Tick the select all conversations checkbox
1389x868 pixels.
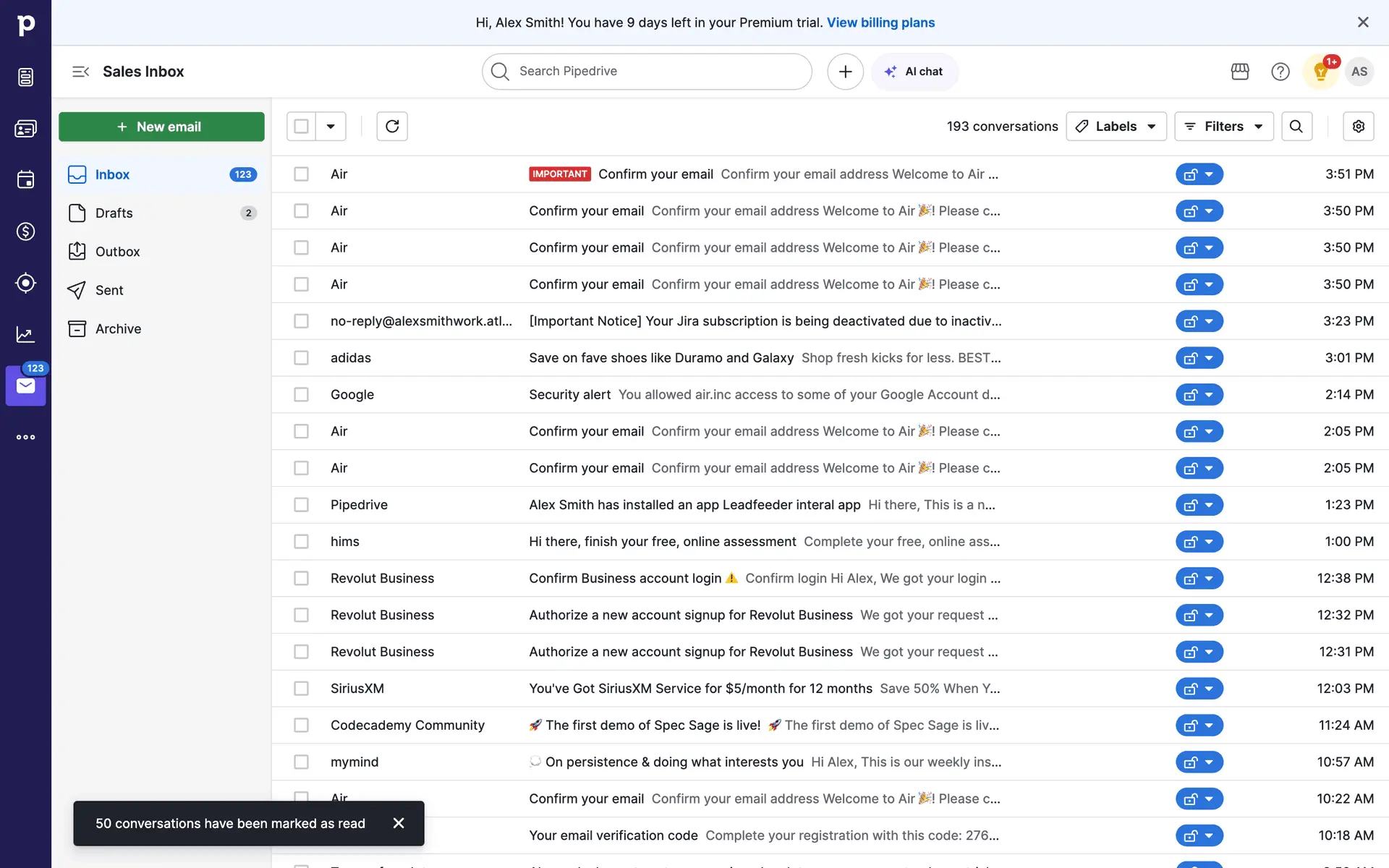click(x=301, y=127)
